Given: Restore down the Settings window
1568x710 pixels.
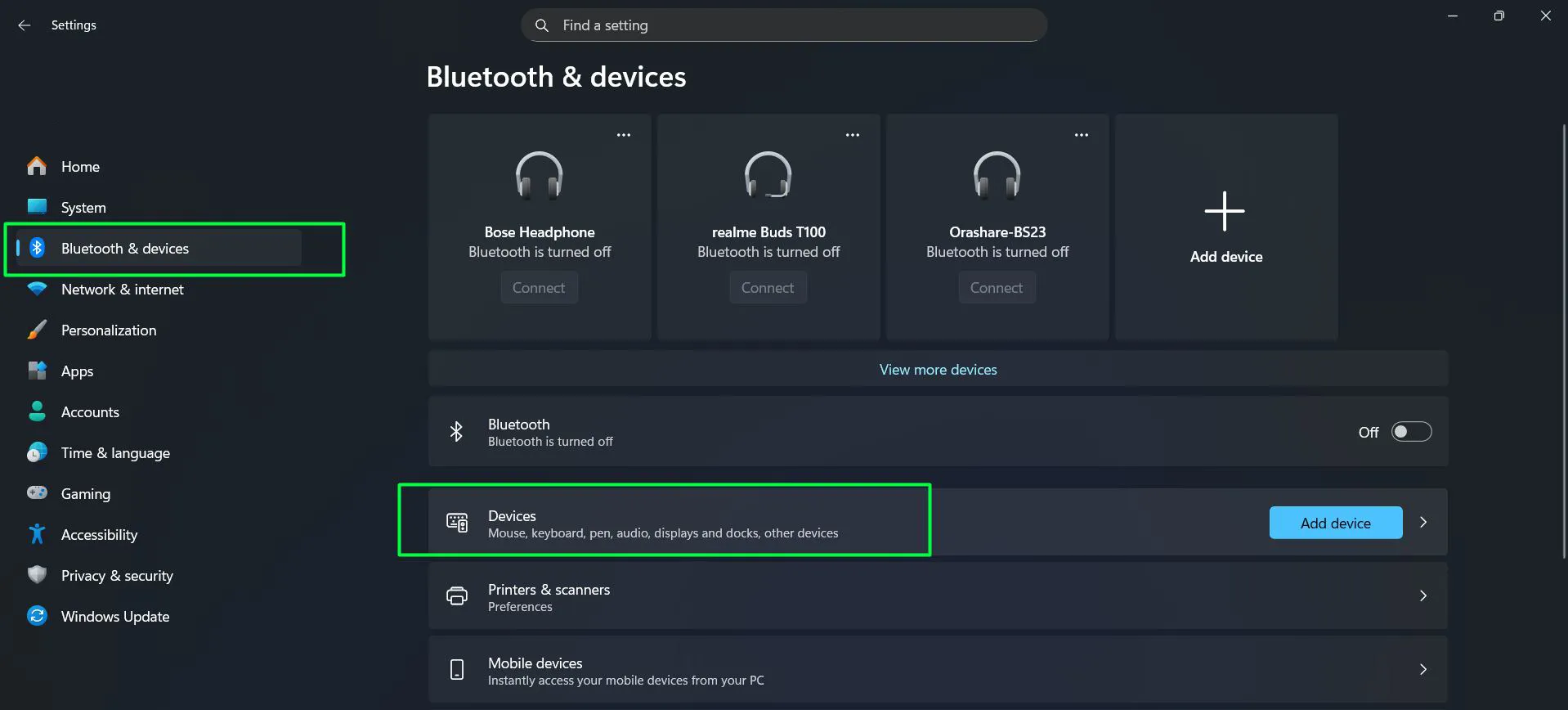Looking at the screenshot, I should point(1499,16).
